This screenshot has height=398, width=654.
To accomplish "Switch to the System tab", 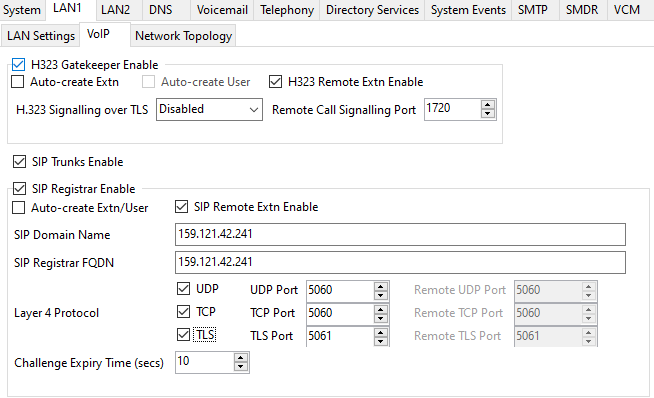I will 22,10.
